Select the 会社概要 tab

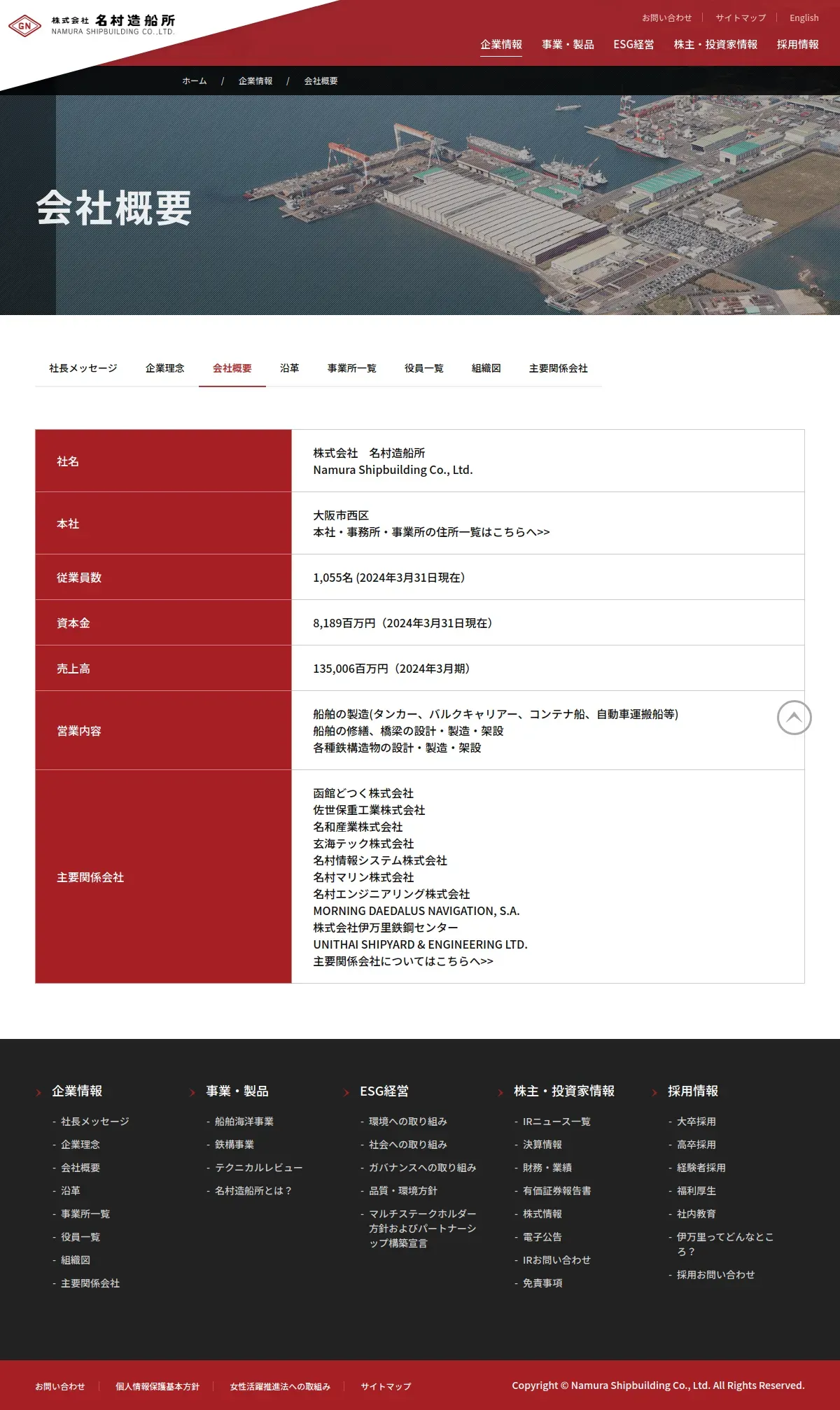[x=232, y=368]
